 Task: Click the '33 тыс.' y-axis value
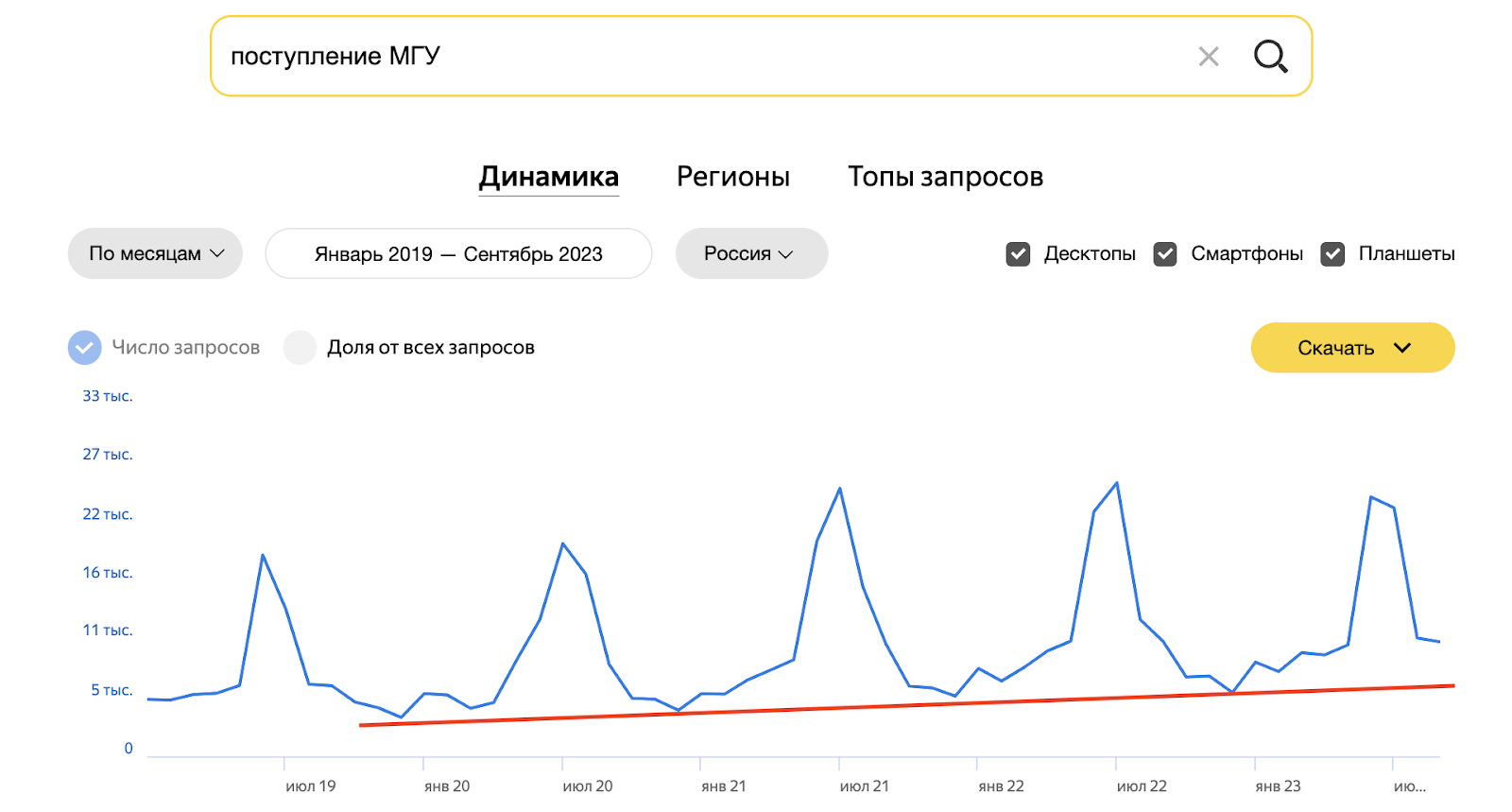[x=108, y=396]
